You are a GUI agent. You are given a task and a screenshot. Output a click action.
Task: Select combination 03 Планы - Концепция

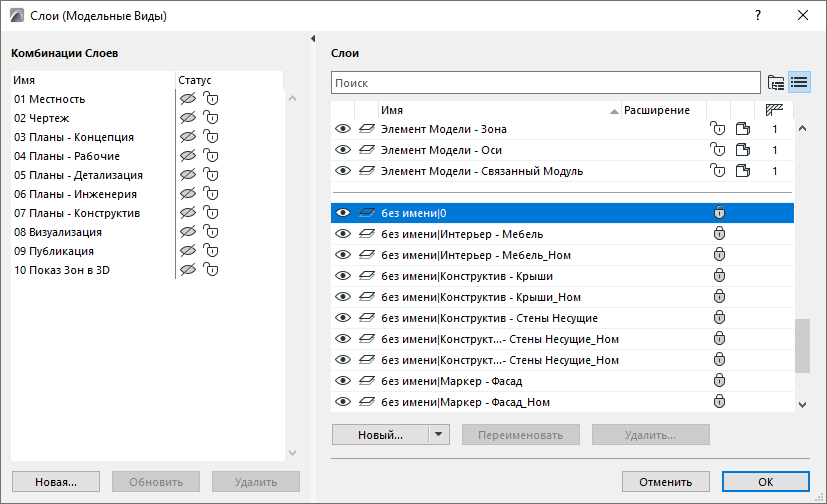pos(74,137)
